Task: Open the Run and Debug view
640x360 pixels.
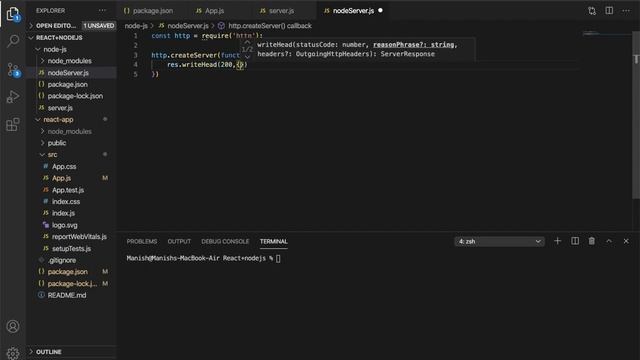Action: pos(13,97)
